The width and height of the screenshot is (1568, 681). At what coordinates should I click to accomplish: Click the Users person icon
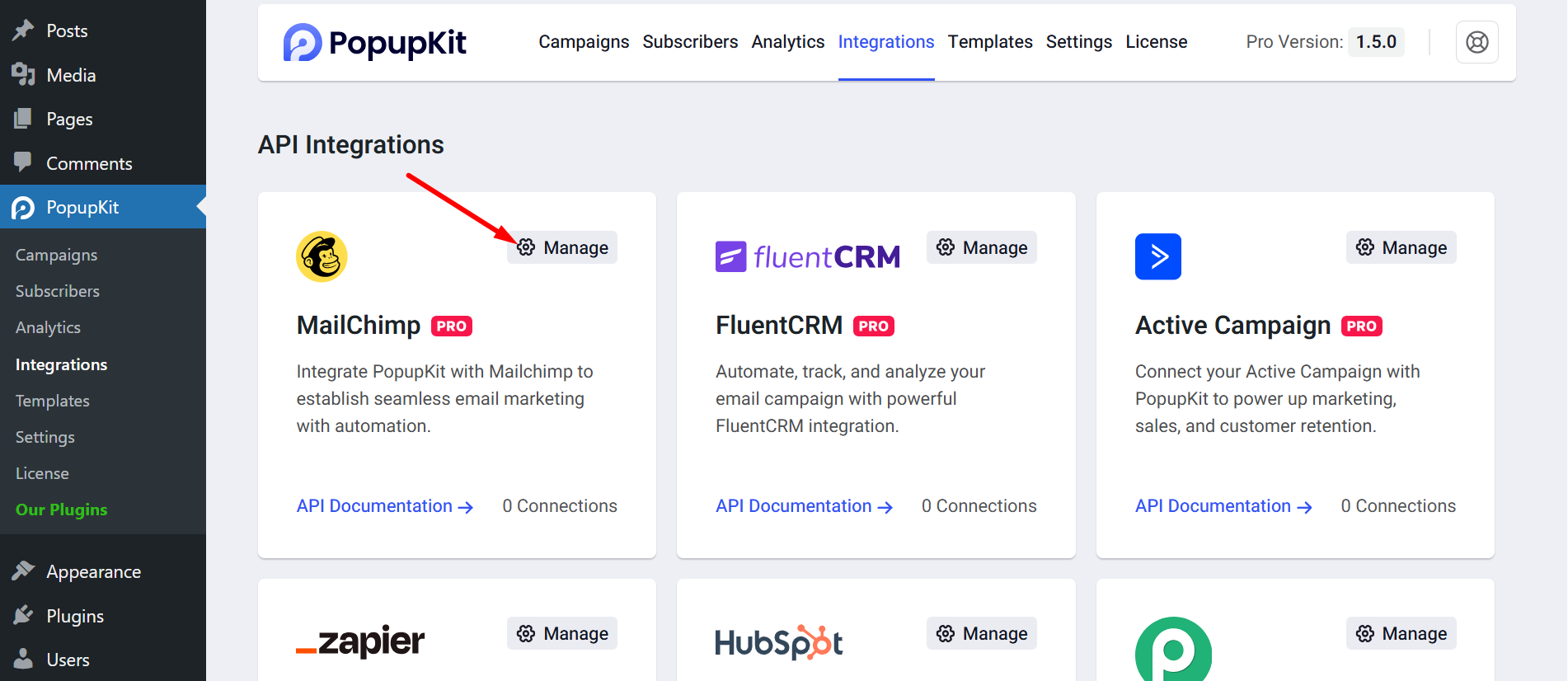(x=23, y=659)
